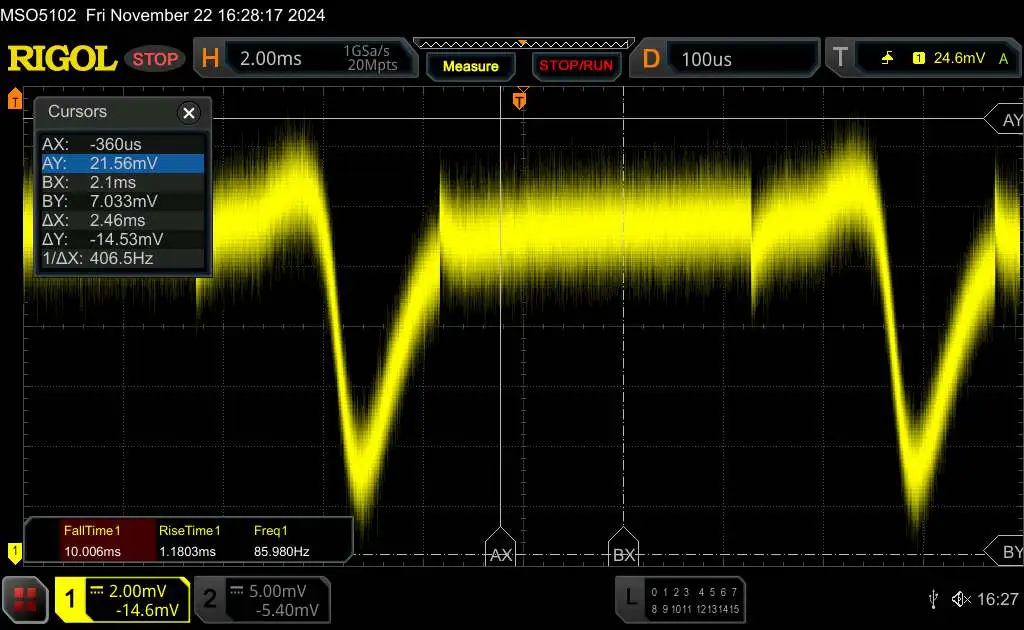This screenshot has width=1024, height=630.
Task: Click the USB connection status icon
Action: click(933, 599)
